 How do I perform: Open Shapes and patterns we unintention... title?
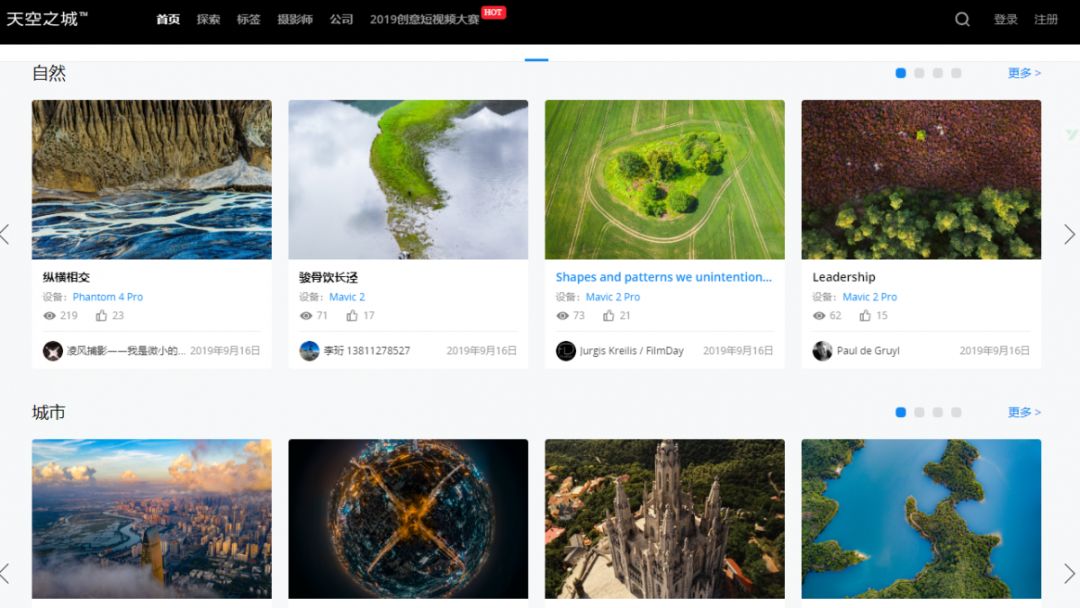click(x=664, y=277)
